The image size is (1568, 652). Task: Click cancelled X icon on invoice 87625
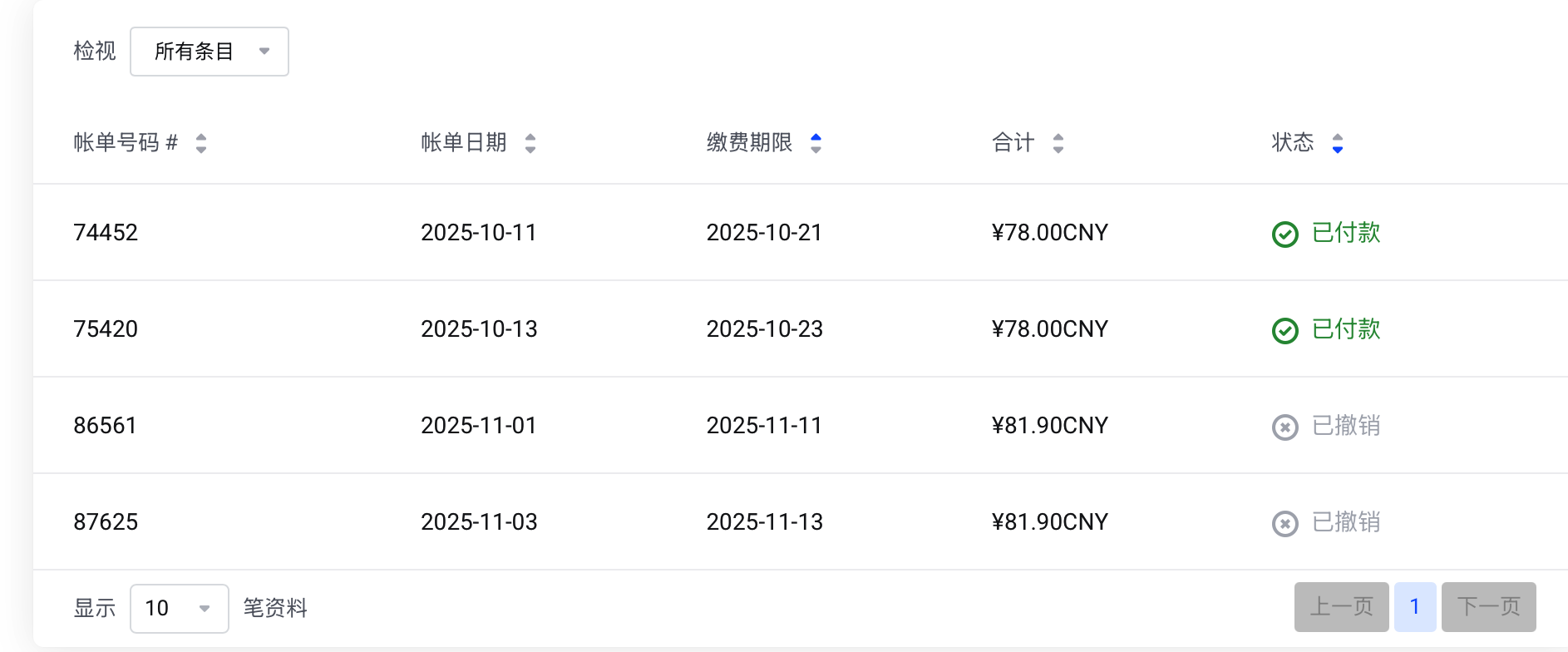point(1284,524)
